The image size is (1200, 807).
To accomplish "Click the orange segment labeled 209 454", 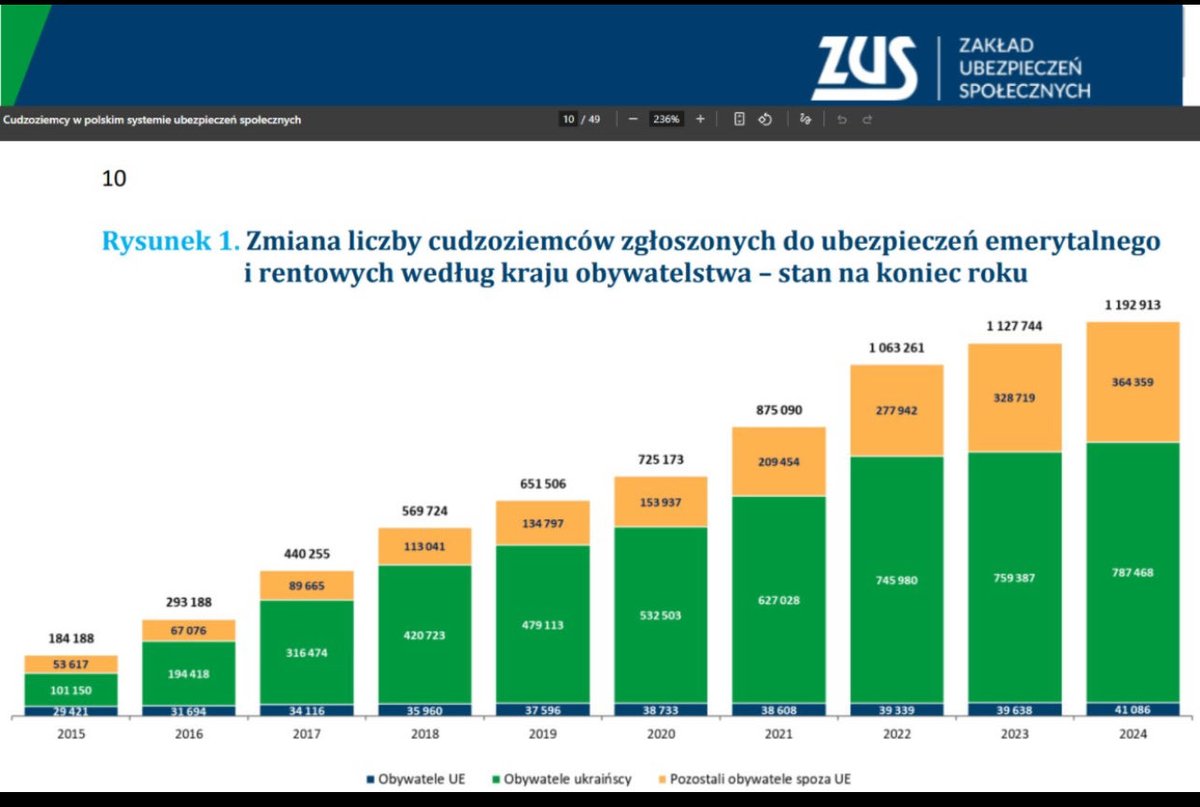I will click(x=778, y=462).
